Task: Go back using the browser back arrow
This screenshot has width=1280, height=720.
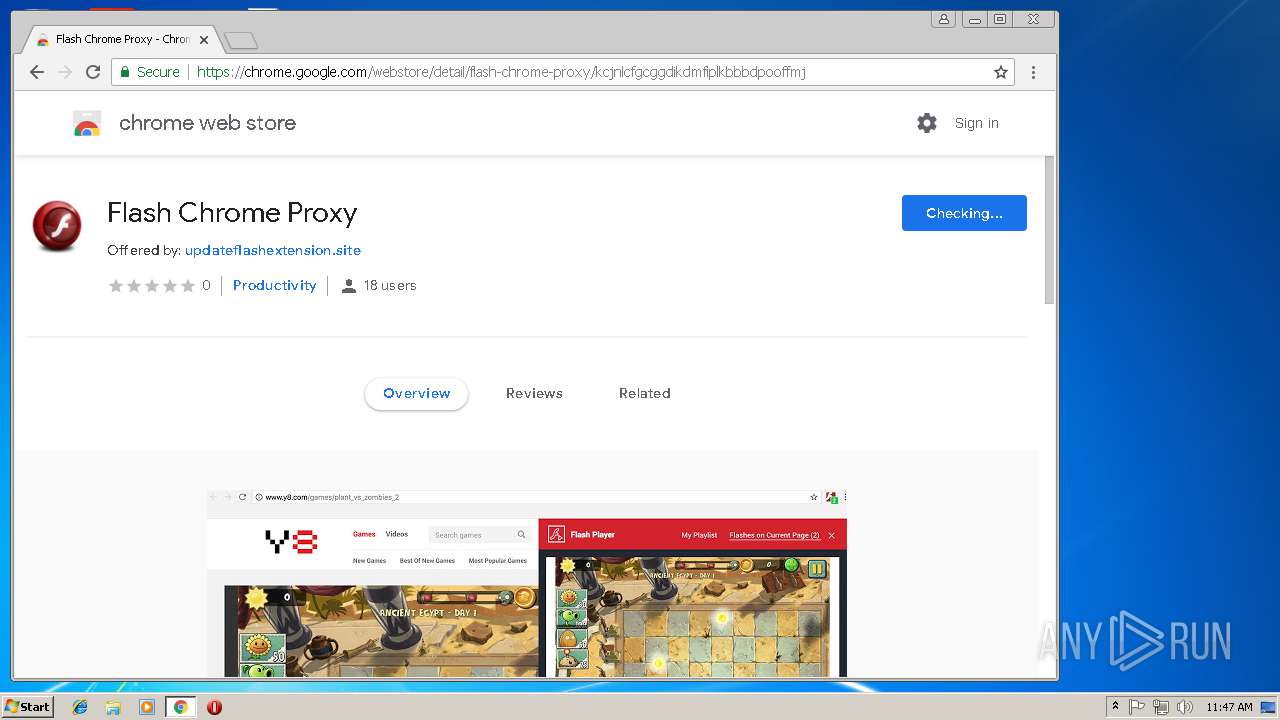Action: (37, 72)
